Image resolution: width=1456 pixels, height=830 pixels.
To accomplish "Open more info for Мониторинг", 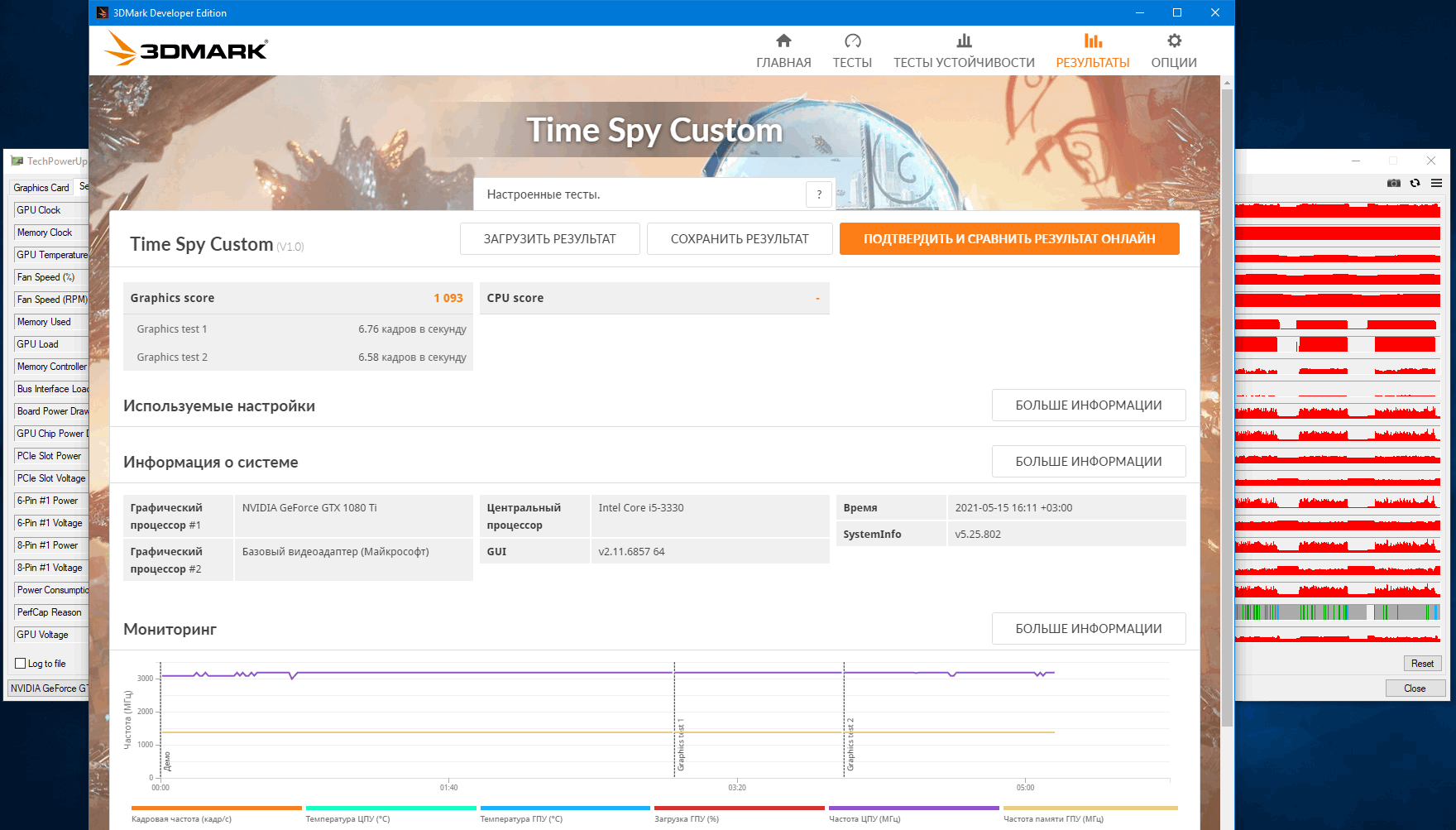I will [1089, 629].
